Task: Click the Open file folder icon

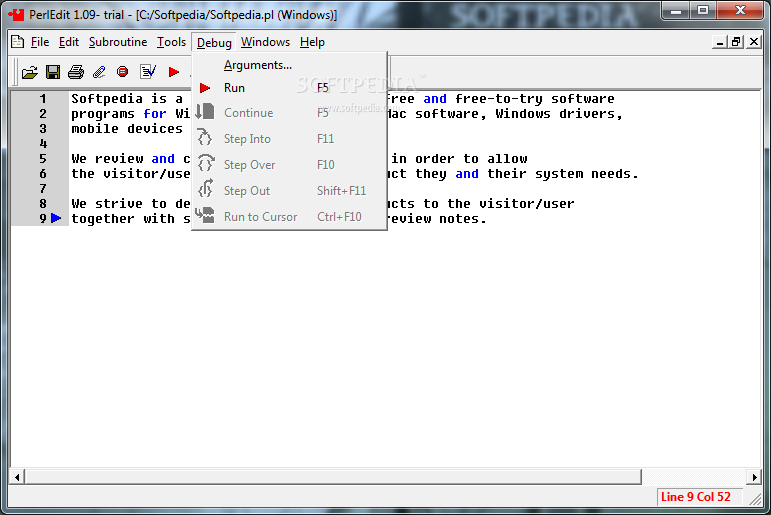Action: (30, 72)
